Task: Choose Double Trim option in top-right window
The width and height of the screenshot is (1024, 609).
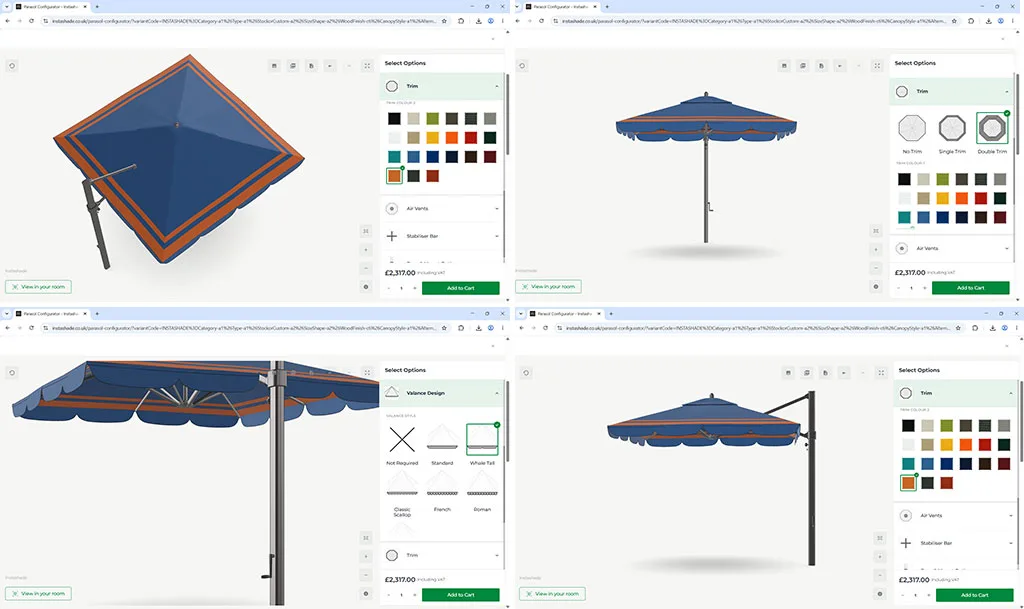Action: 992,133
